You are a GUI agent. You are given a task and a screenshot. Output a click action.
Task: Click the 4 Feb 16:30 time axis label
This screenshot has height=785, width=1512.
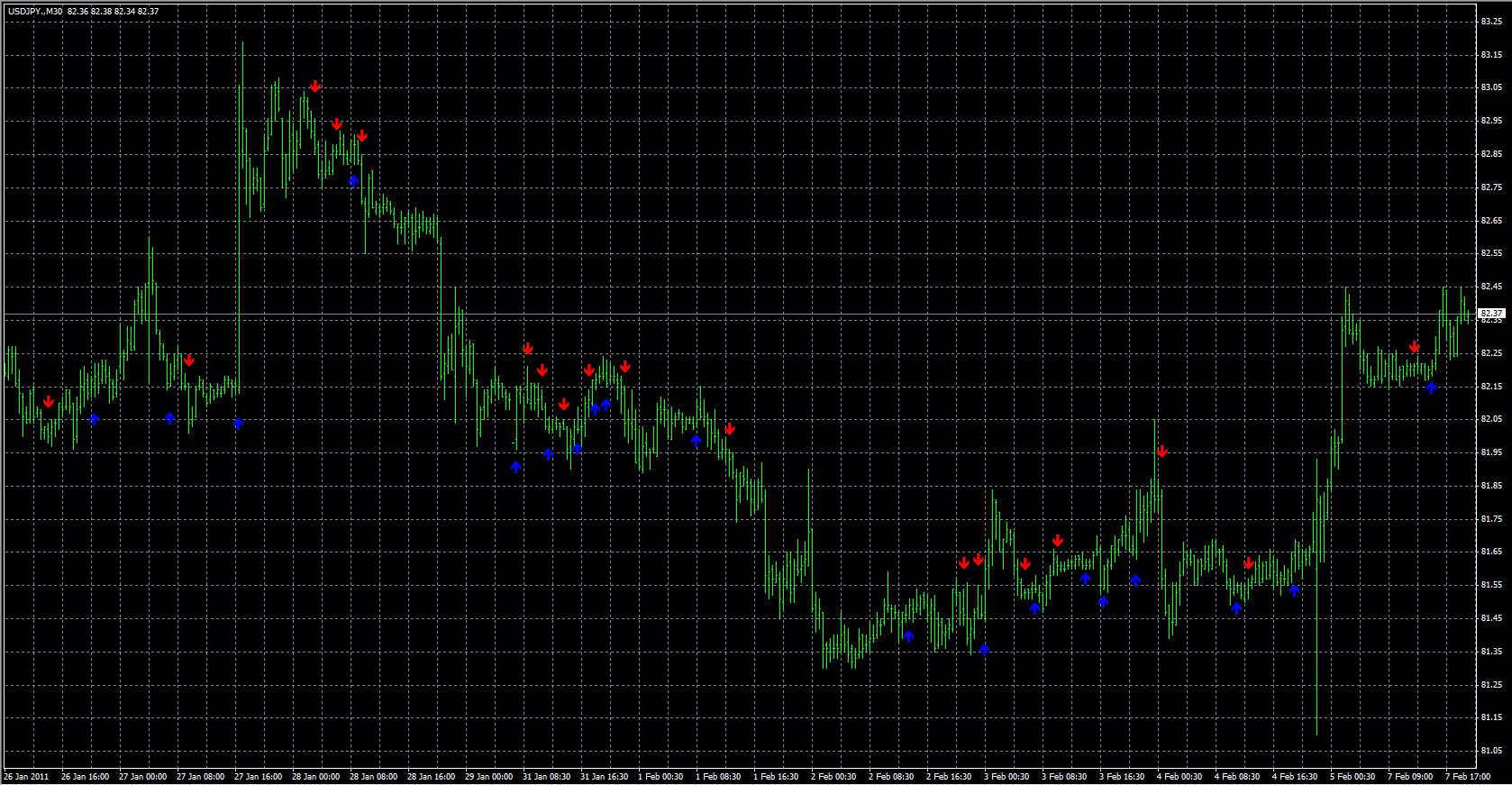tap(1295, 776)
